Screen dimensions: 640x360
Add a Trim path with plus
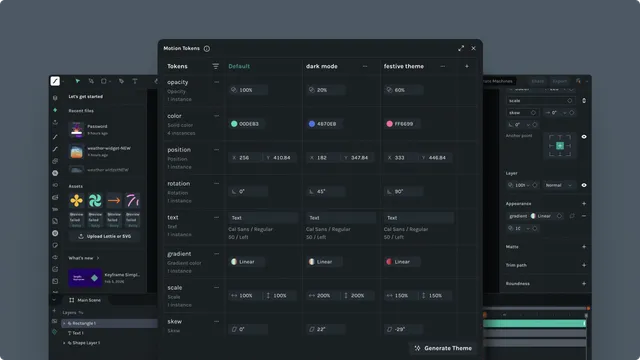(x=584, y=265)
